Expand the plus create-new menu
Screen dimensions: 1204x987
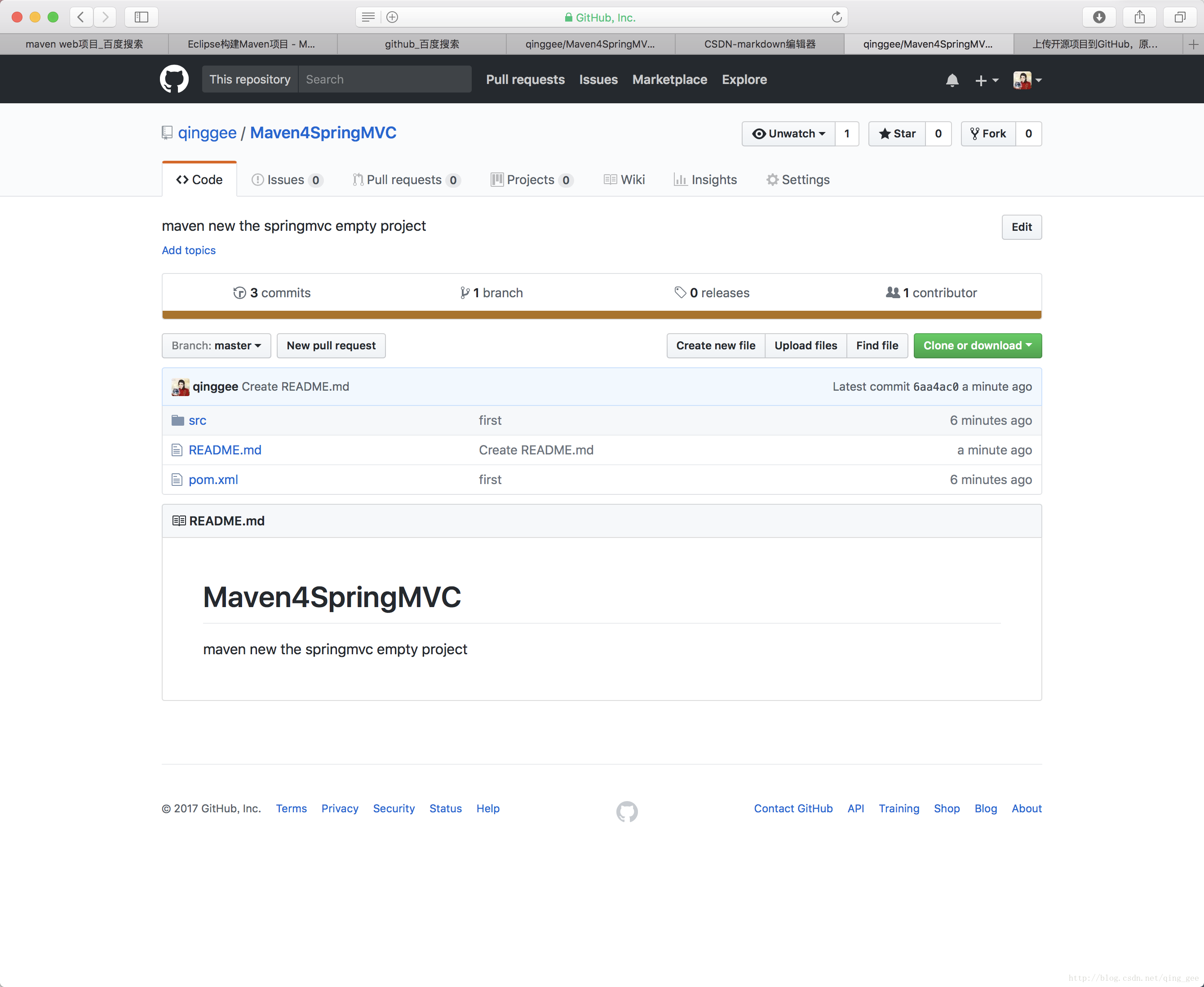[x=987, y=81]
